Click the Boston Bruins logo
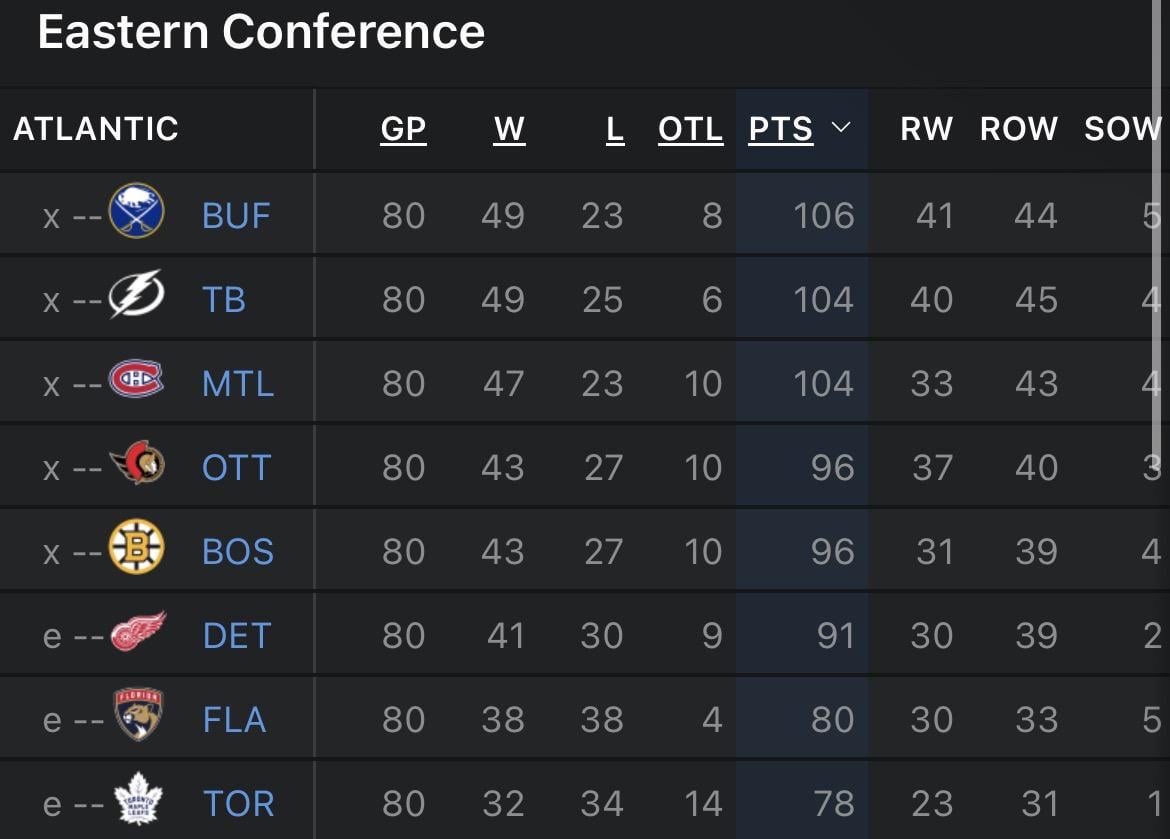This screenshot has width=1170, height=839. click(x=136, y=548)
